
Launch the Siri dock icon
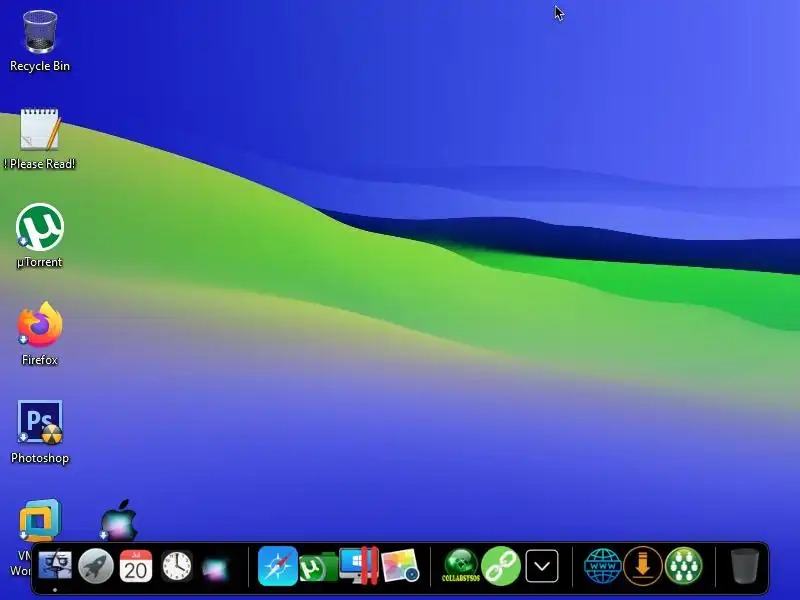pyautogui.click(x=215, y=568)
